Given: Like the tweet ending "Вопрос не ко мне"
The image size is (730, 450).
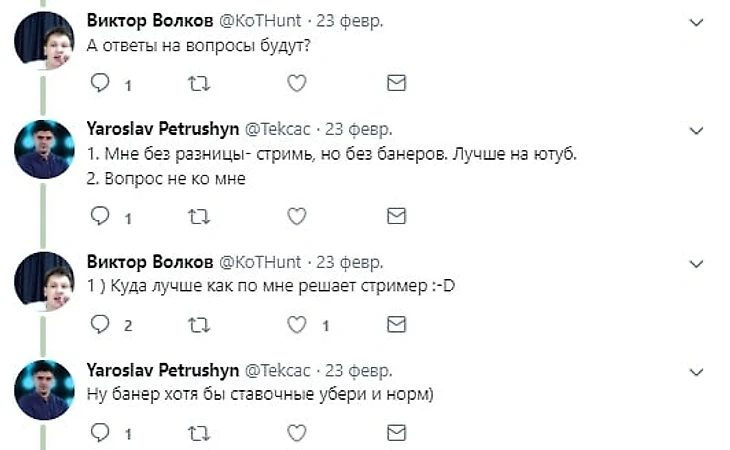Looking at the screenshot, I should (x=296, y=215).
